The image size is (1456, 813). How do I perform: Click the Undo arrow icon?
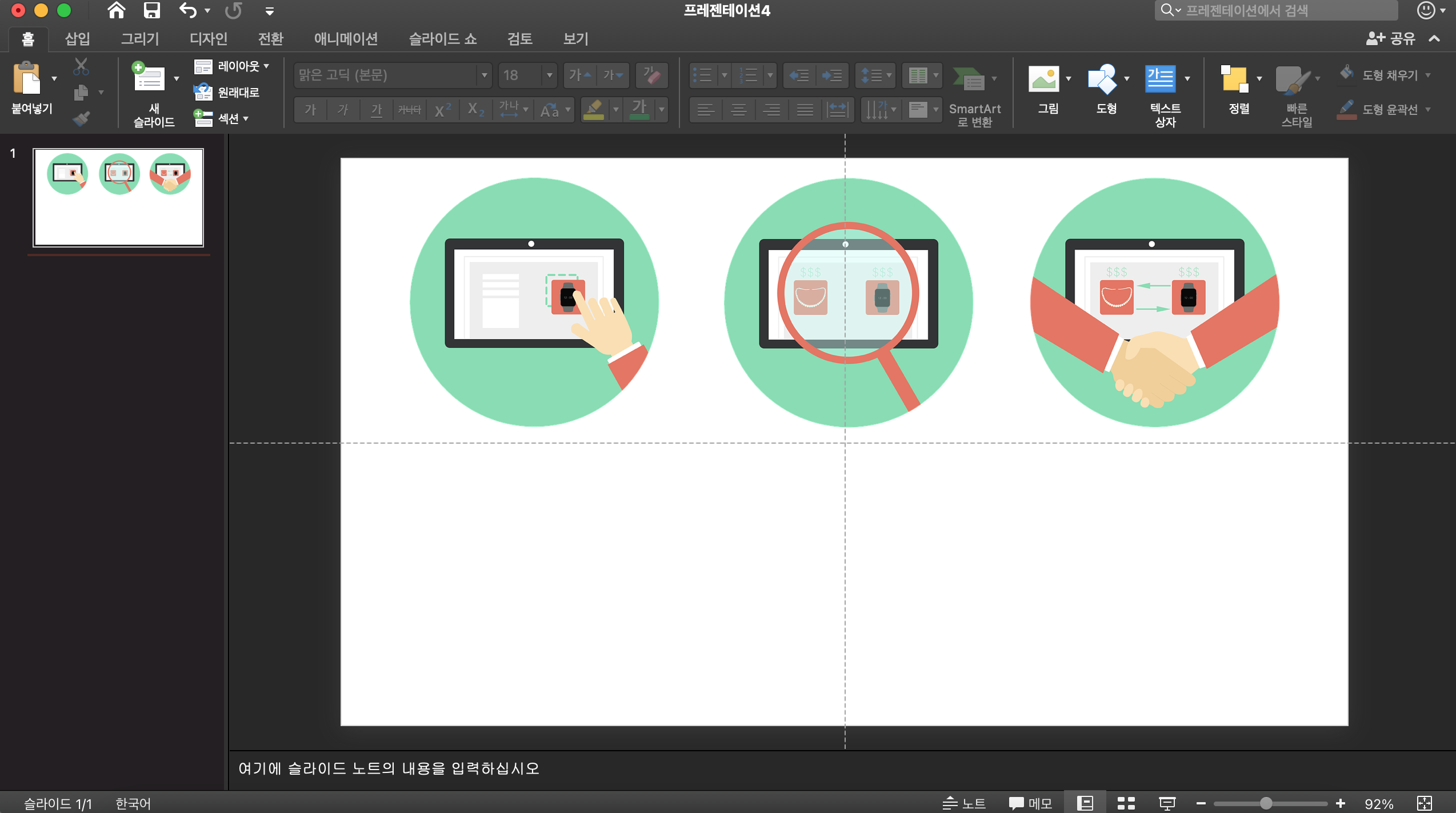(187, 10)
